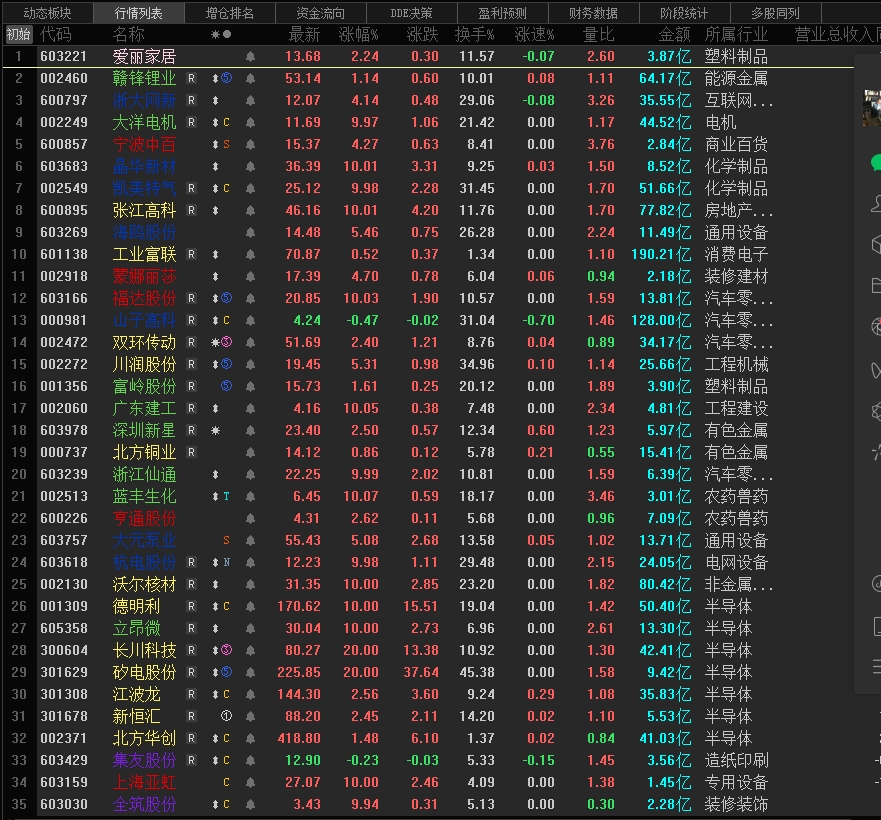Select stock code 603221

pos(63,56)
